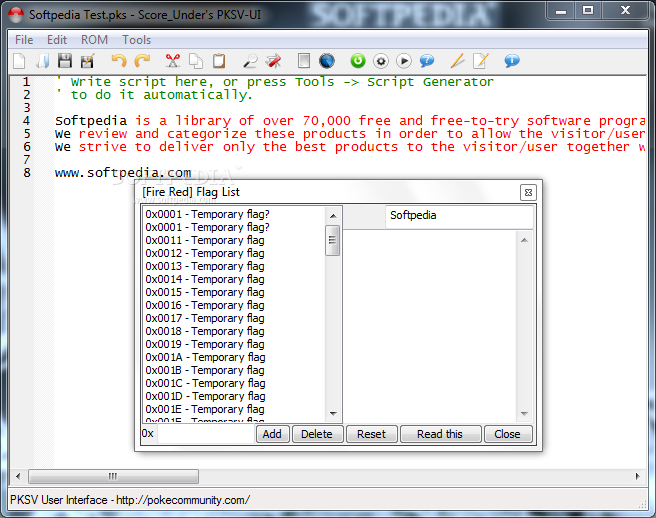Open the Tools menu
The image size is (656, 518).
click(136, 40)
